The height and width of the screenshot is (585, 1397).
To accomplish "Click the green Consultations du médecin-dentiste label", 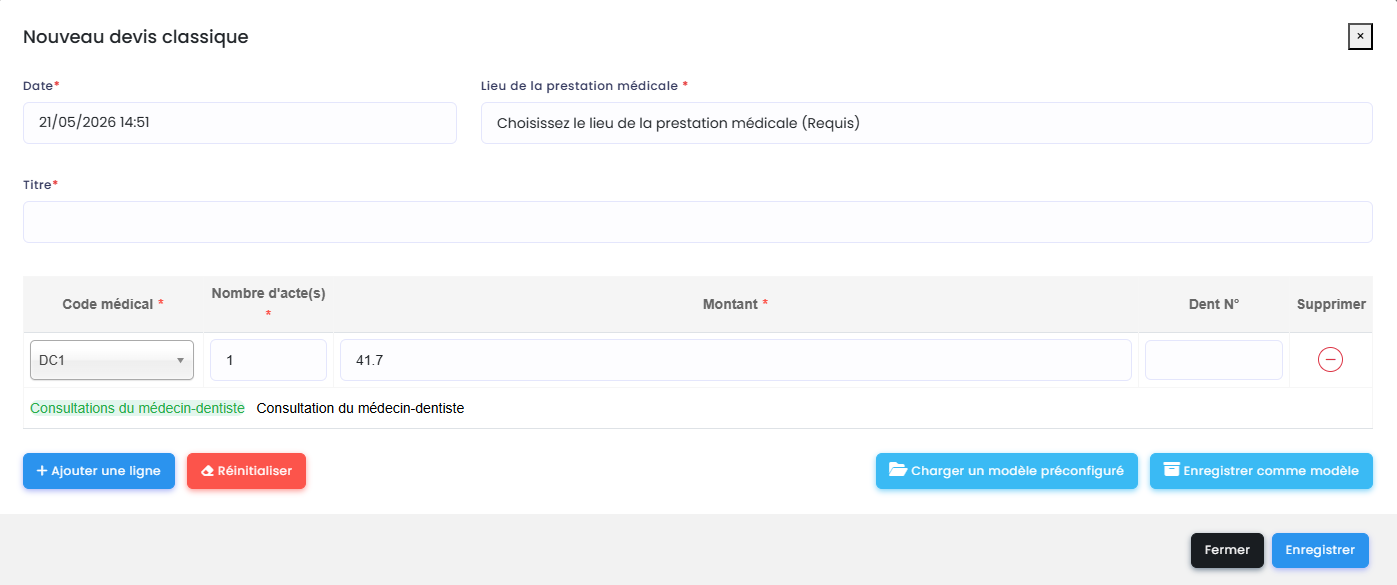I will coord(137,409).
